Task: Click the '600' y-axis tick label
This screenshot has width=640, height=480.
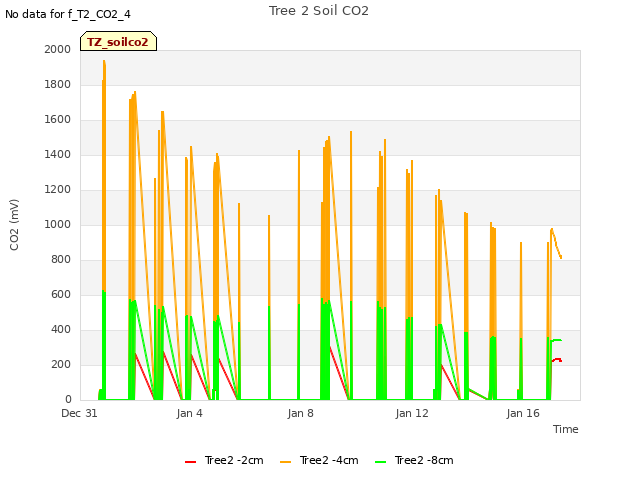Action: tap(61, 295)
